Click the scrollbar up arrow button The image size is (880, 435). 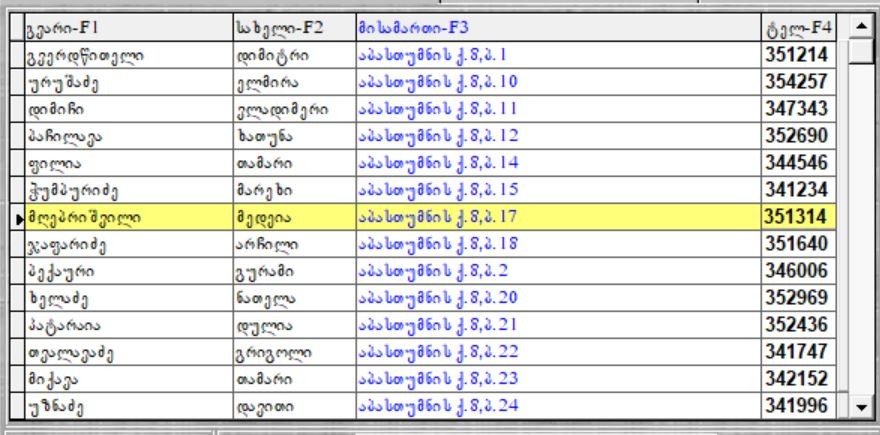click(860, 26)
